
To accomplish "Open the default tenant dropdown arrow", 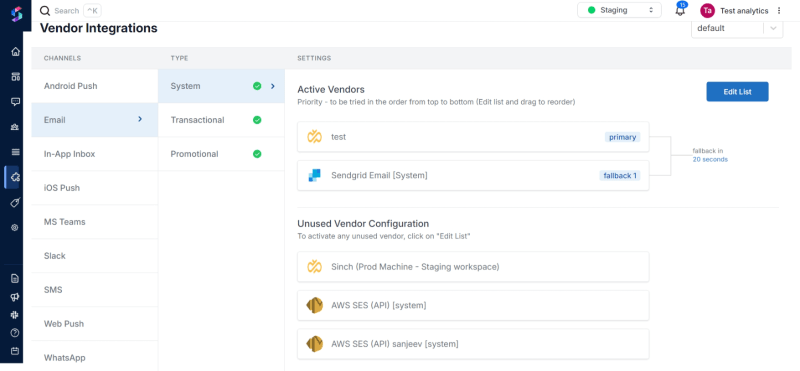I will click(x=773, y=28).
